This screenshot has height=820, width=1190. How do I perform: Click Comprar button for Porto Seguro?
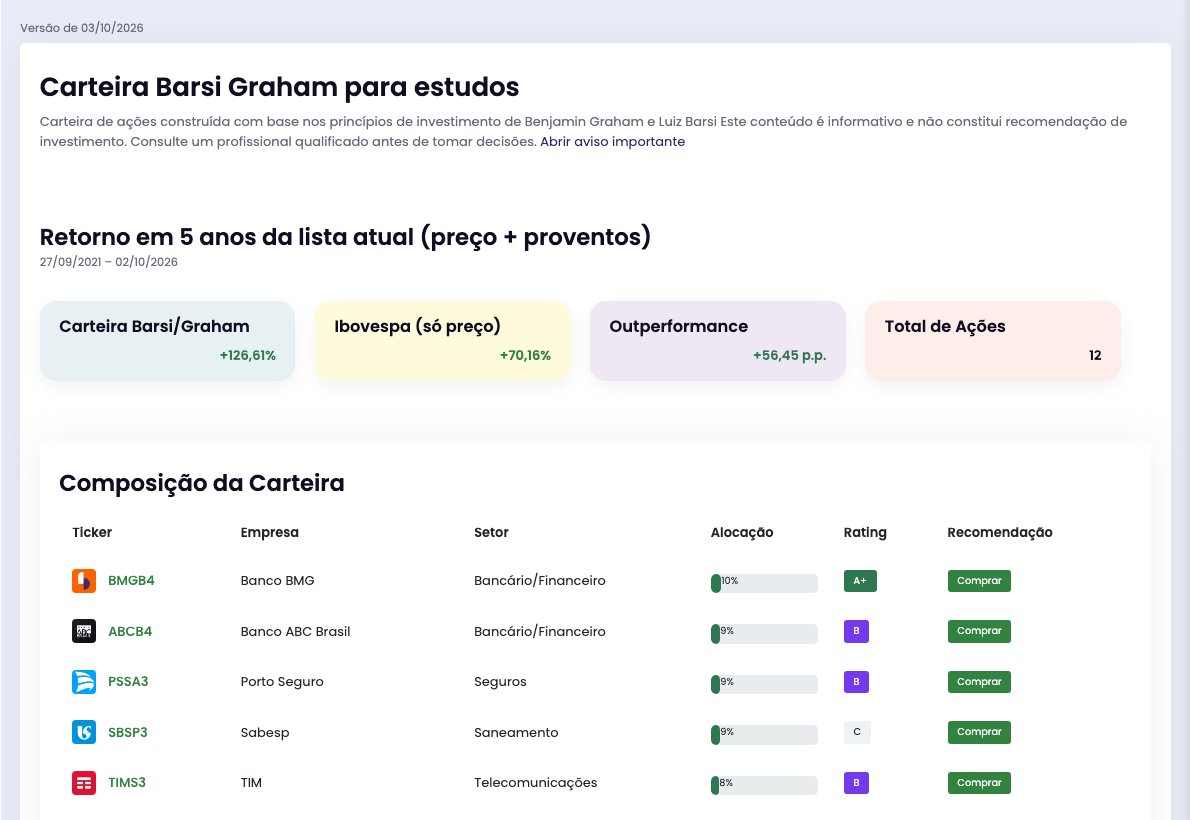point(979,682)
